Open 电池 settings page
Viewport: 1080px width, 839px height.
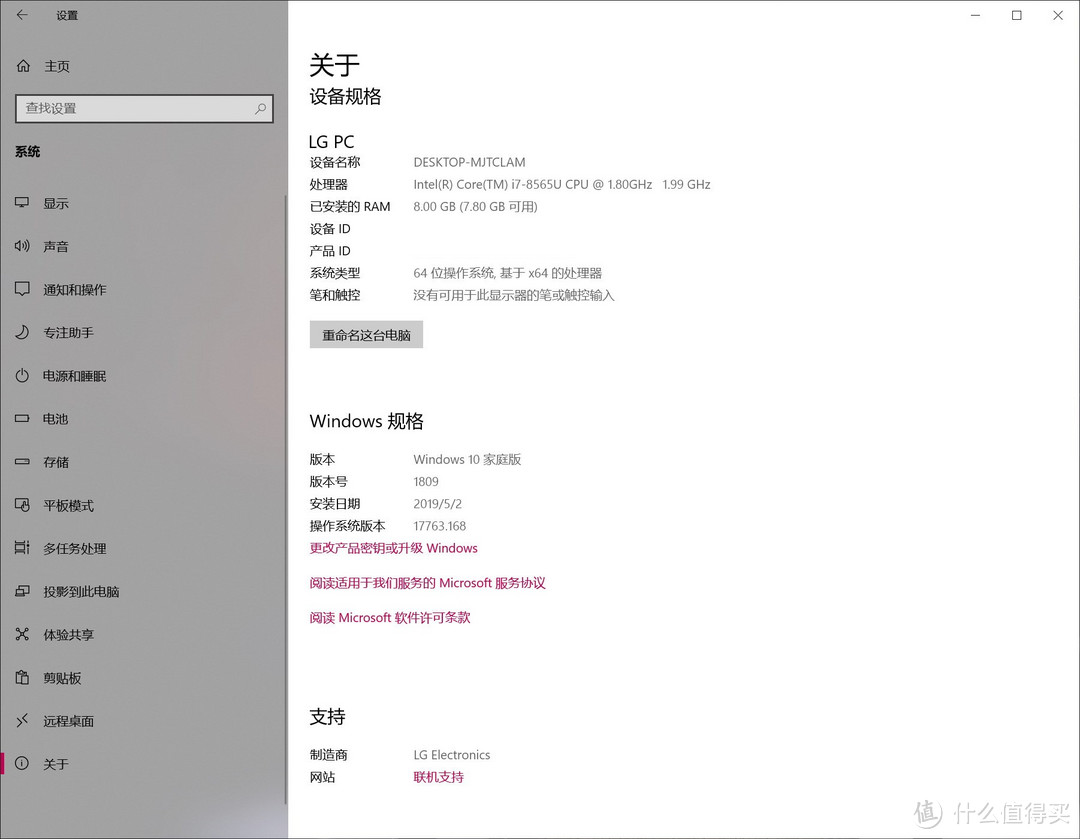(56, 419)
